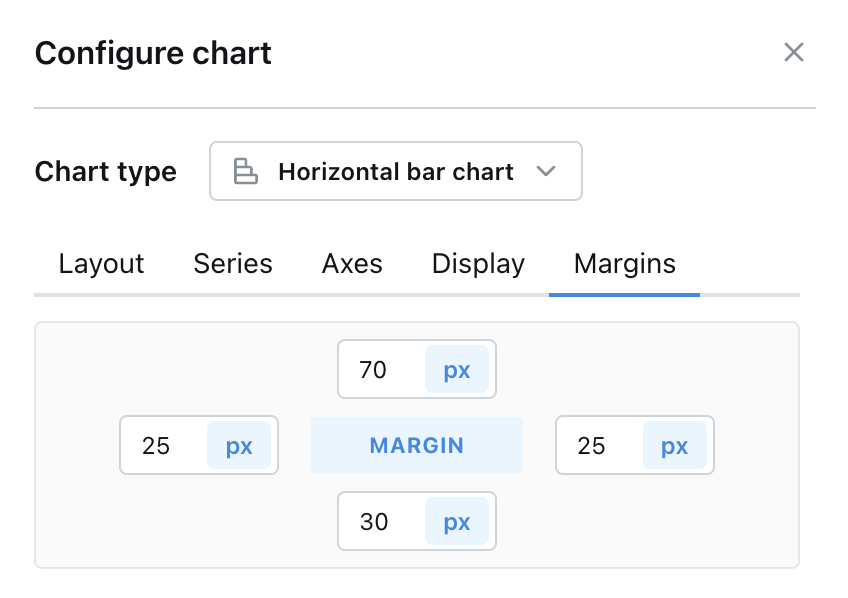Switch to the Layout tab
This screenshot has width=848, height=598.
click(x=101, y=264)
